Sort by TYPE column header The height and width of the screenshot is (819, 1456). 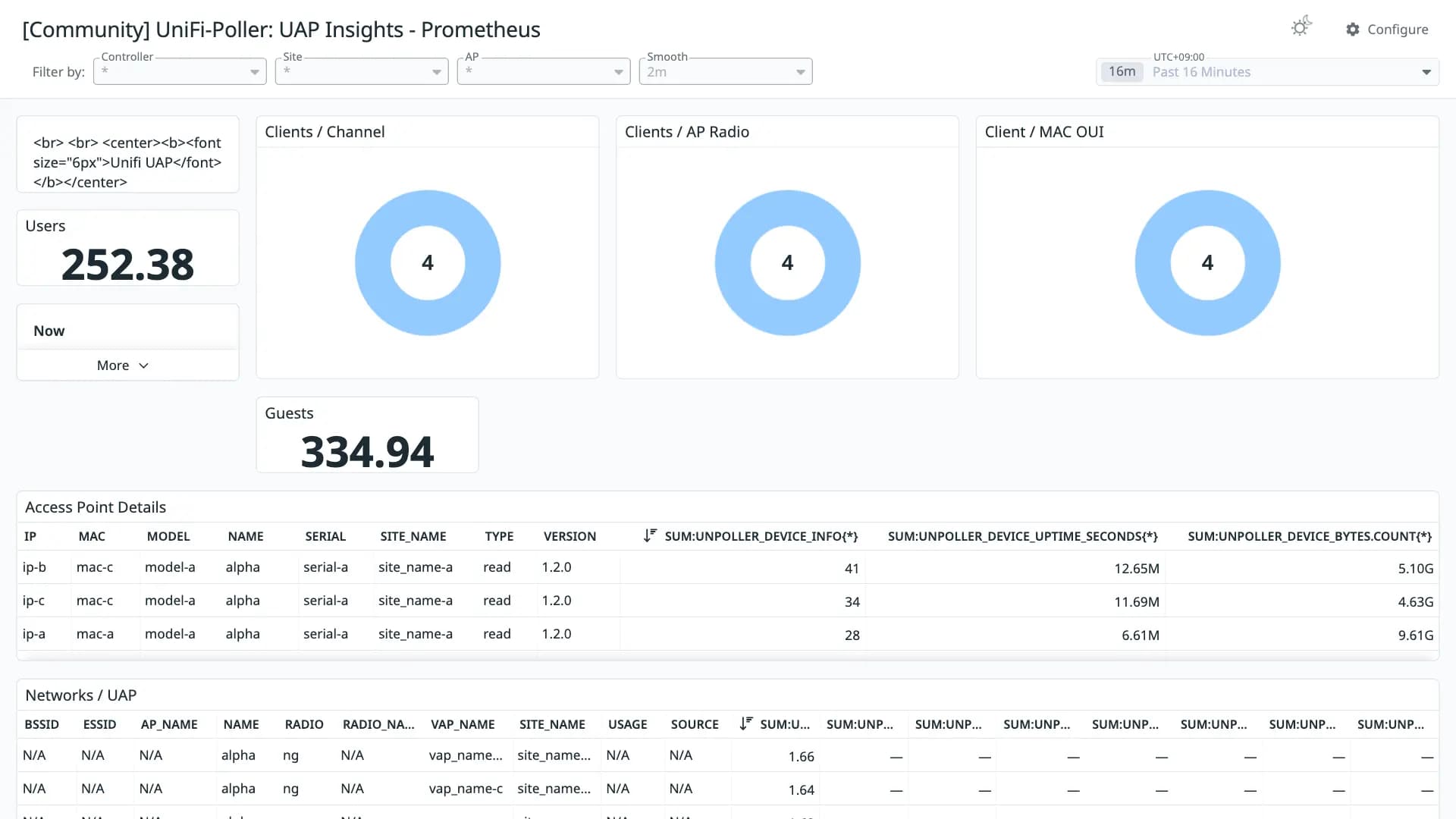click(499, 536)
